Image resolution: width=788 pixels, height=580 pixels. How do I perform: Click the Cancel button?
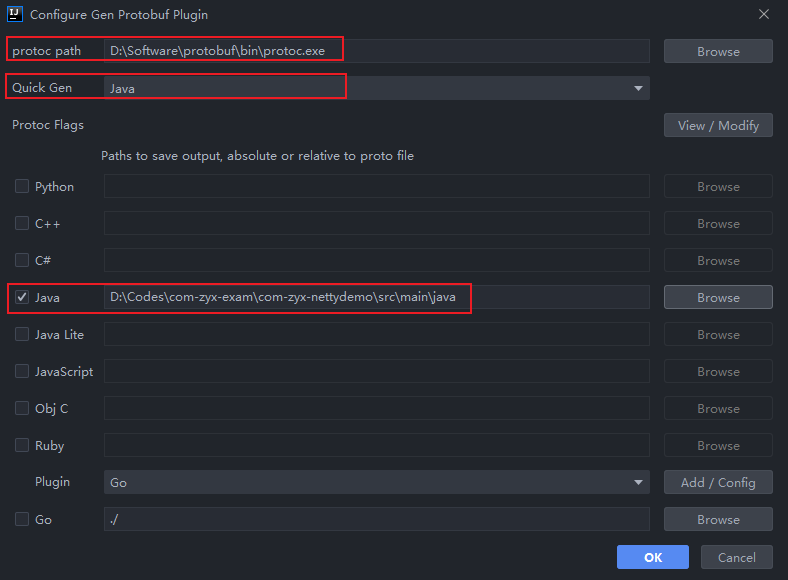pyautogui.click(x=736, y=557)
